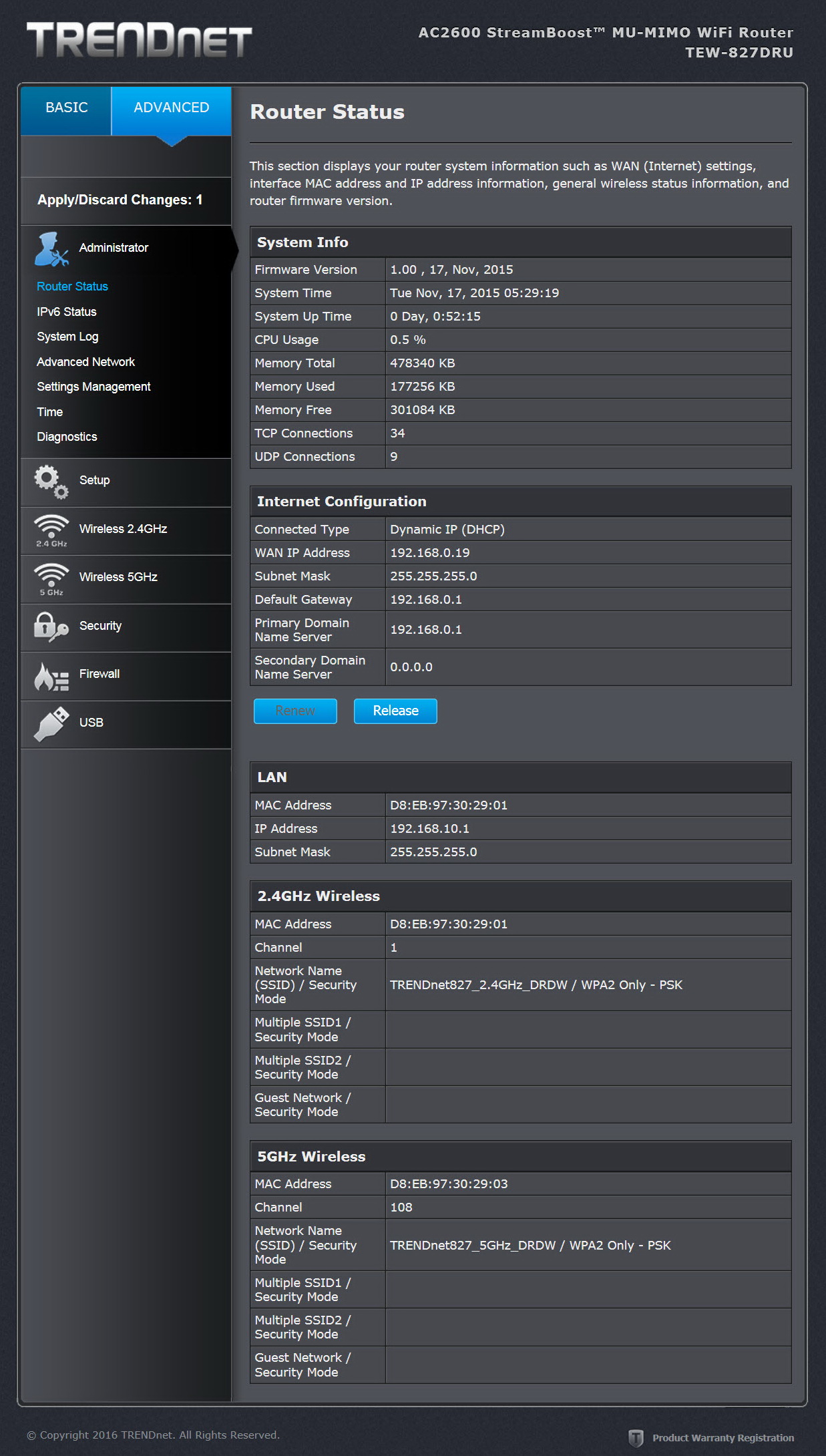Open the Security menu section
Screen dimensions: 826x1456
(127, 627)
